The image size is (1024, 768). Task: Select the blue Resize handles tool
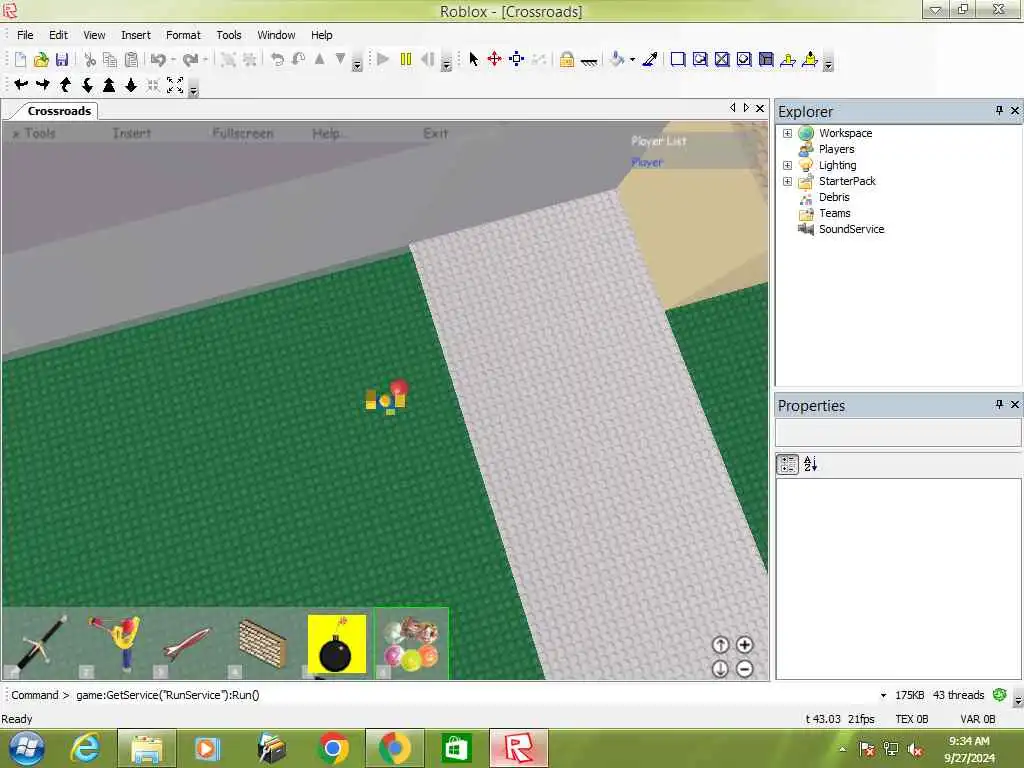pos(517,59)
